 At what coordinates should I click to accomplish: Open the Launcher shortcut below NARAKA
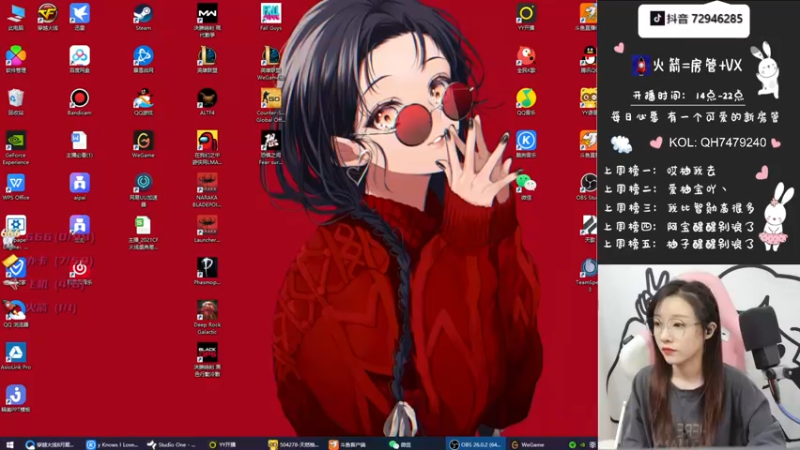pyautogui.click(x=207, y=229)
